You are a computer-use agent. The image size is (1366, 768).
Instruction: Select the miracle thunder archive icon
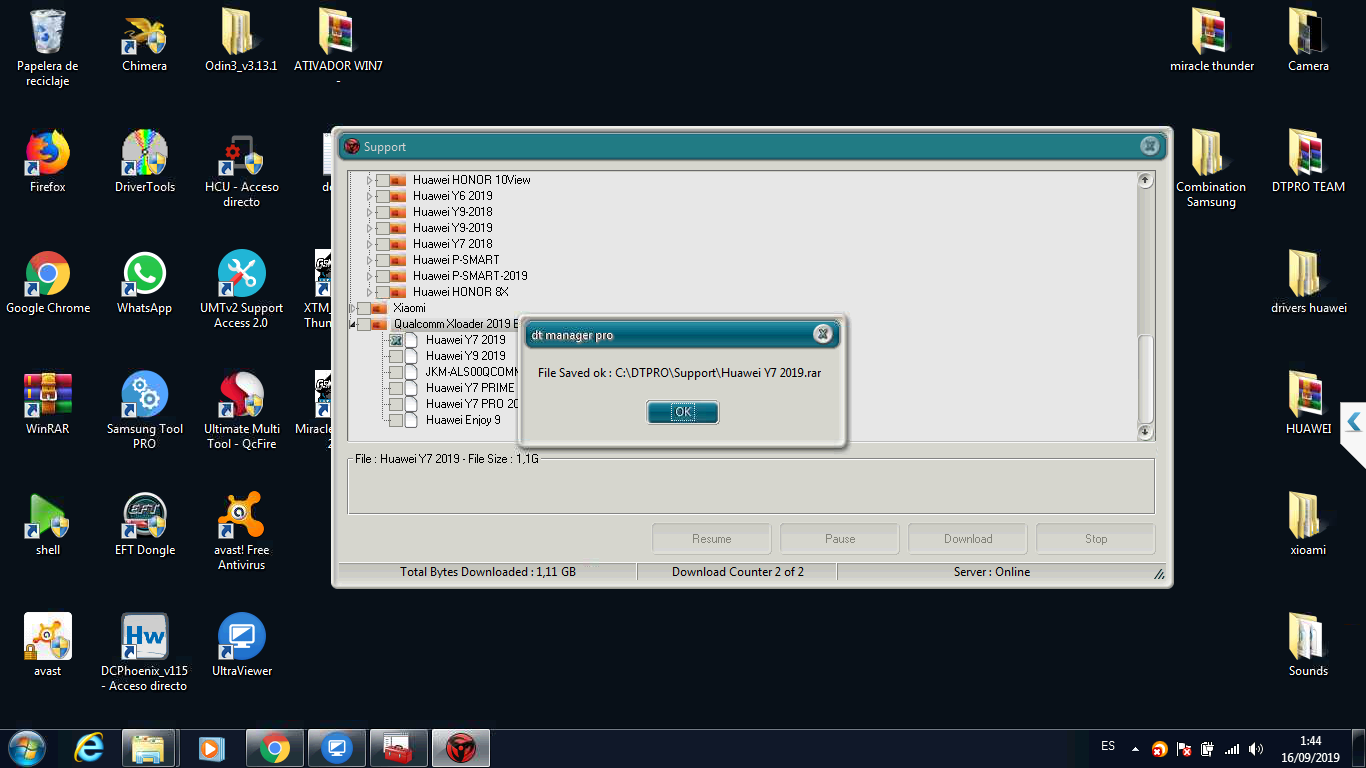coord(1211,40)
